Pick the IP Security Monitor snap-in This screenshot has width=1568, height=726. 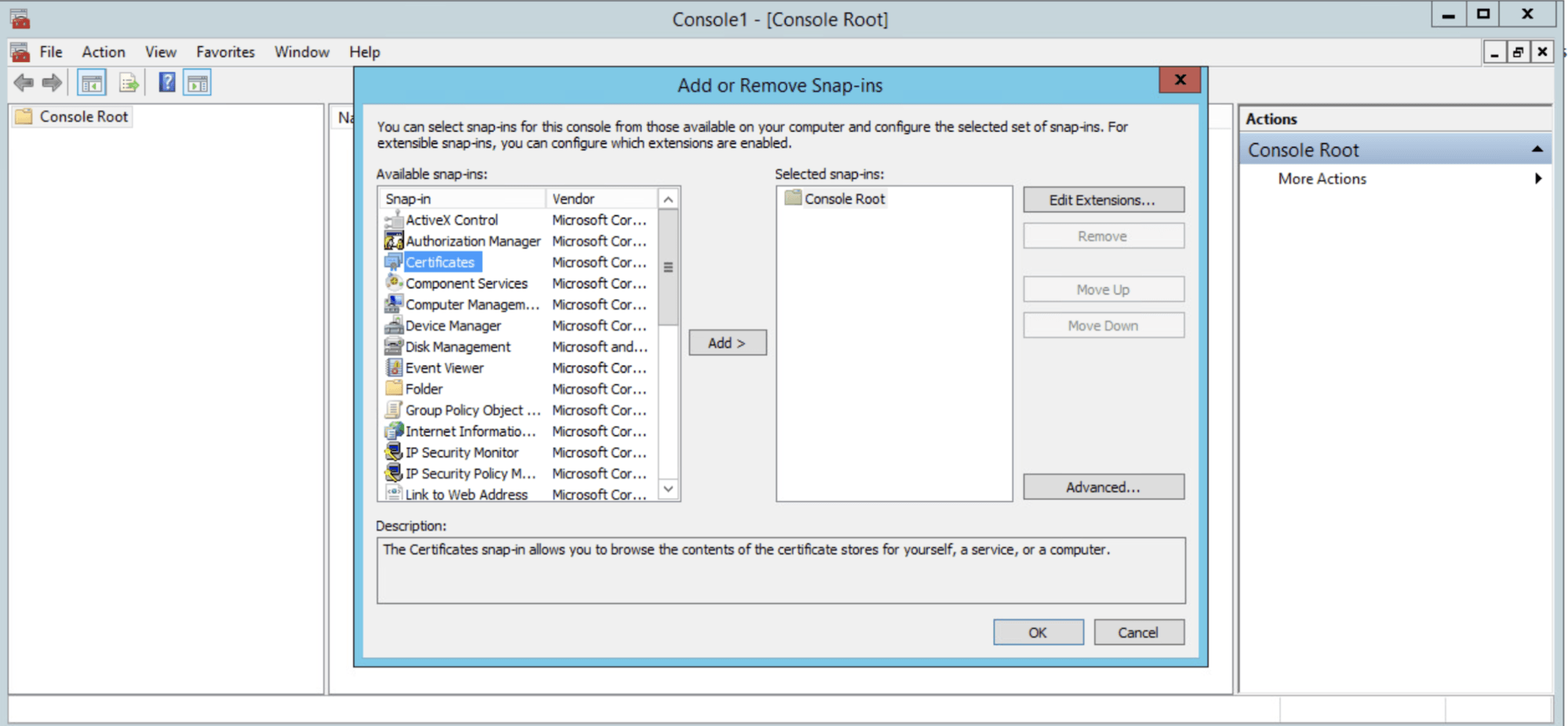461,452
